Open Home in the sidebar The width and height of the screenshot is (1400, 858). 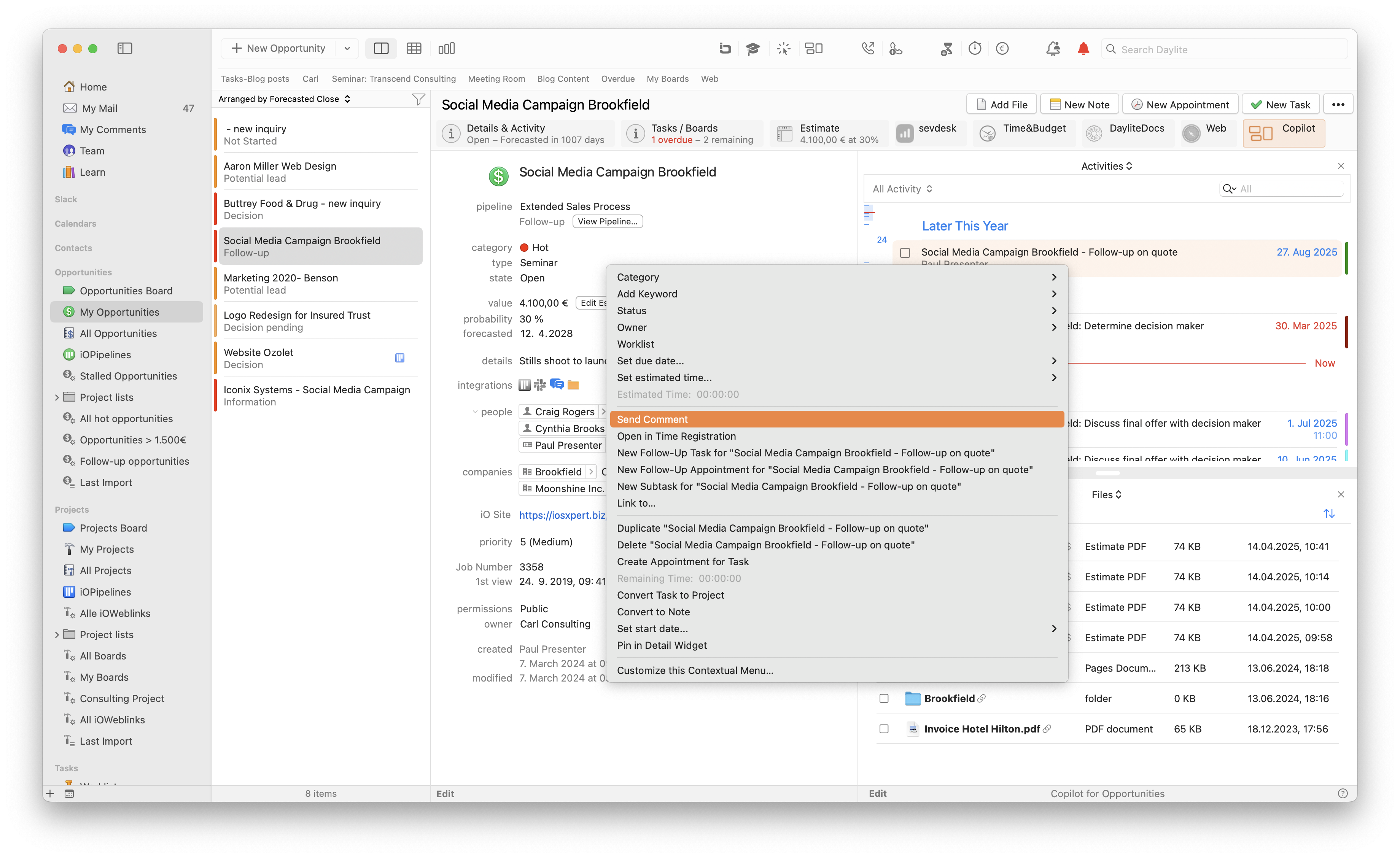[93, 87]
